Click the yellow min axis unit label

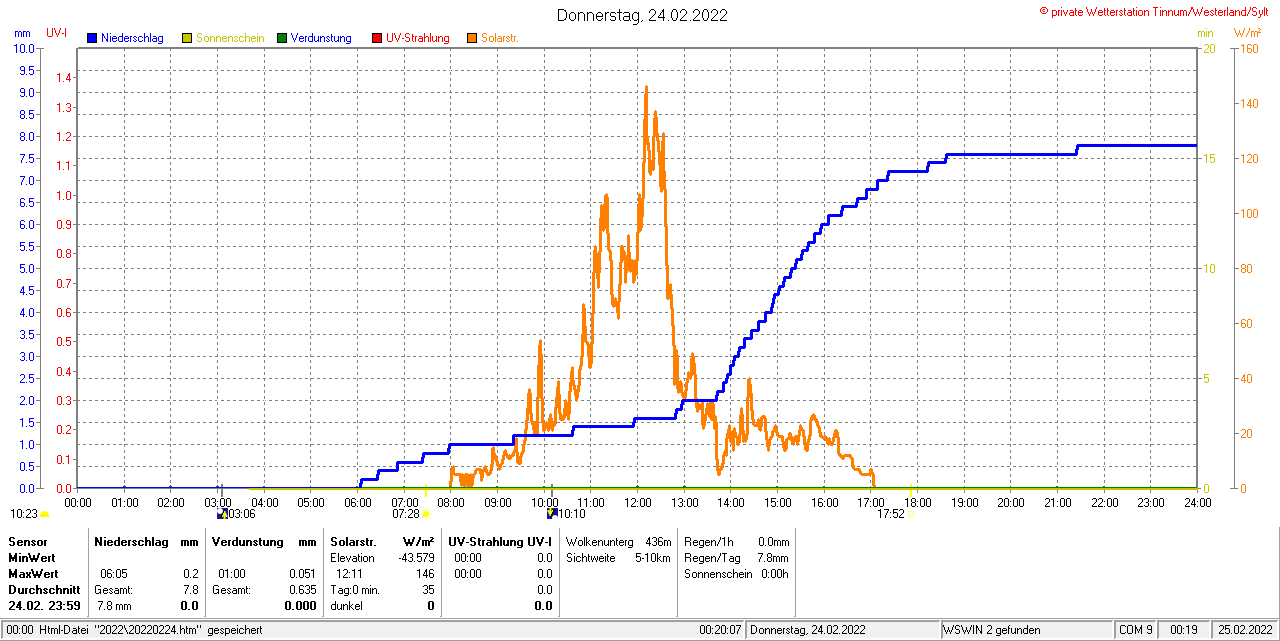click(1206, 33)
